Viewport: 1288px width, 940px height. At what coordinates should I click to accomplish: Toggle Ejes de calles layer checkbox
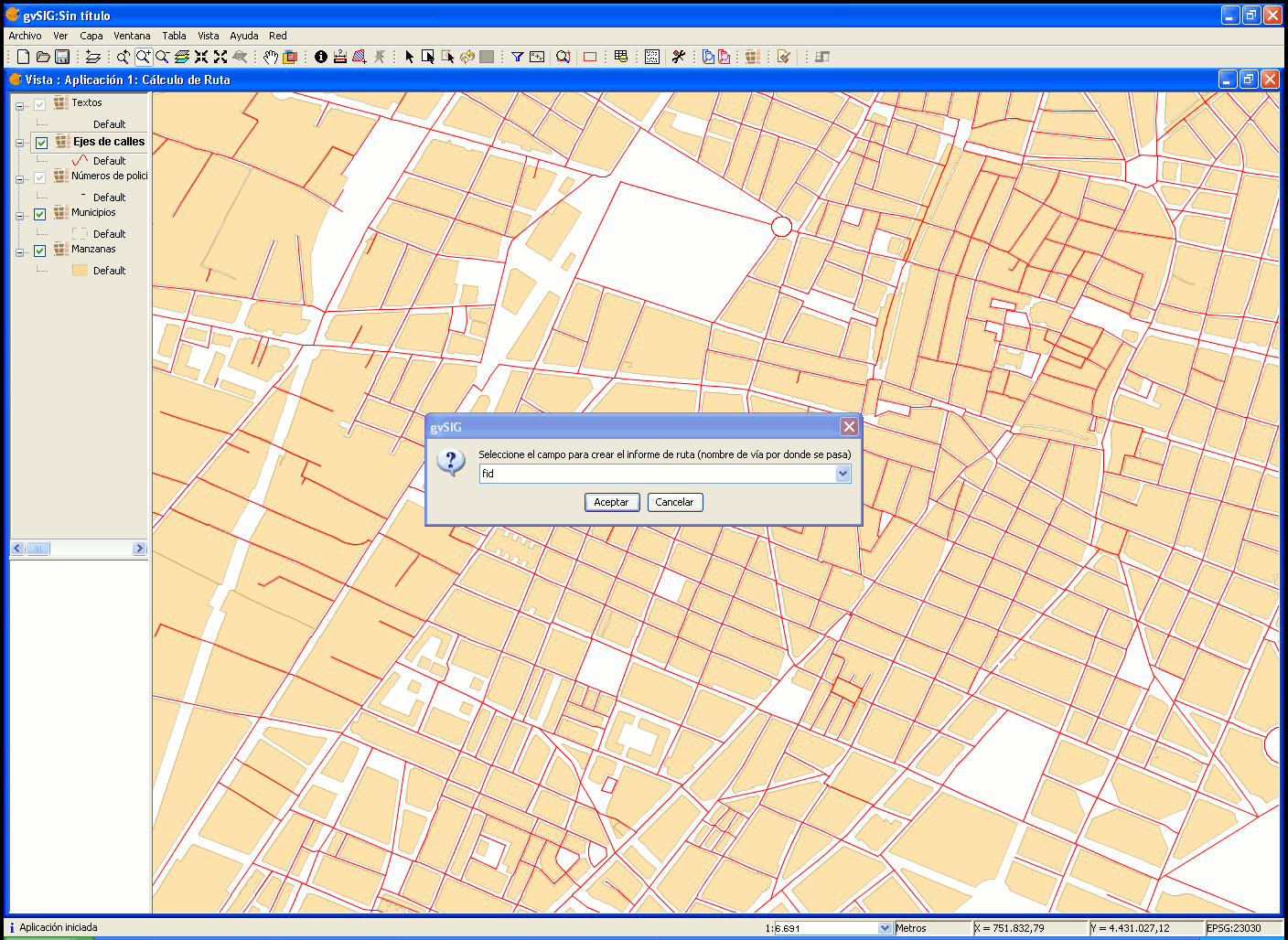pyautogui.click(x=41, y=143)
